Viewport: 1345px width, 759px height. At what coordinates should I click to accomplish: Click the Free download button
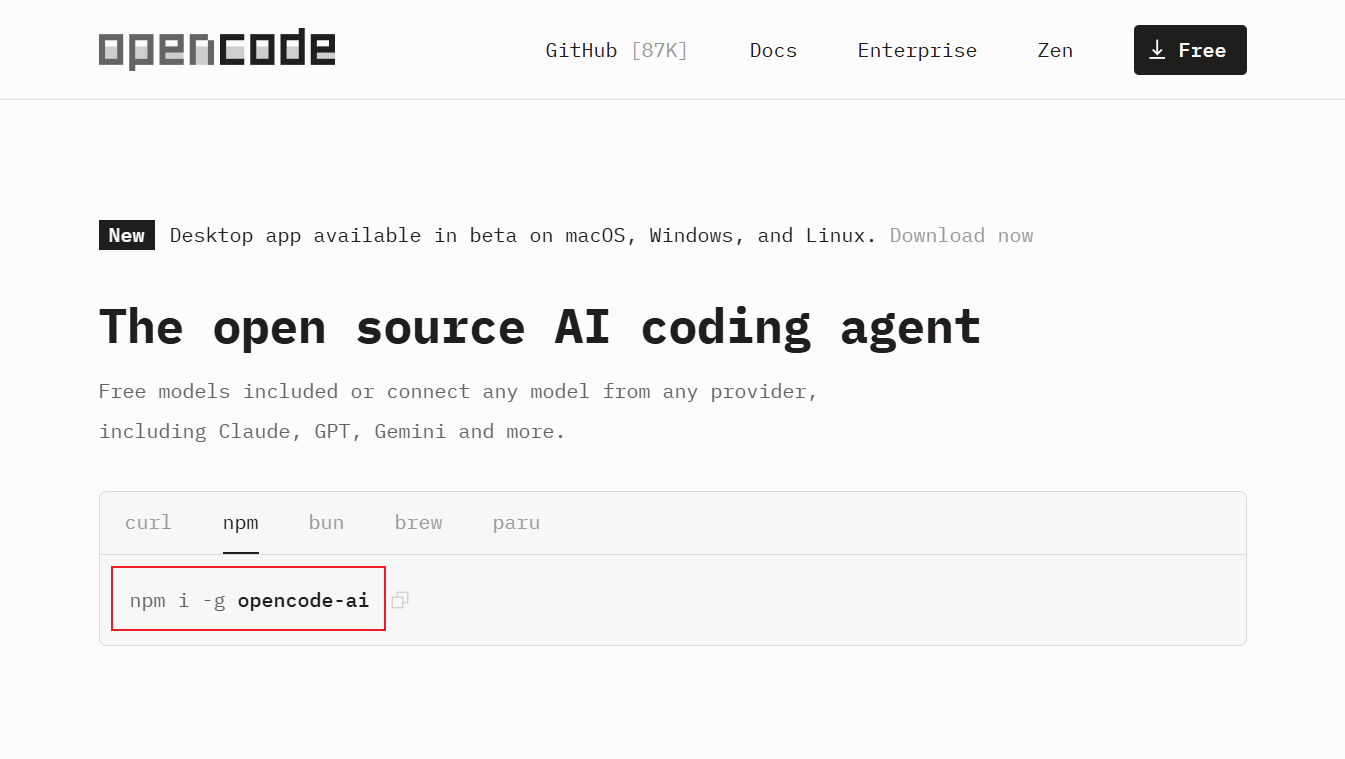(x=1190, y=50)
